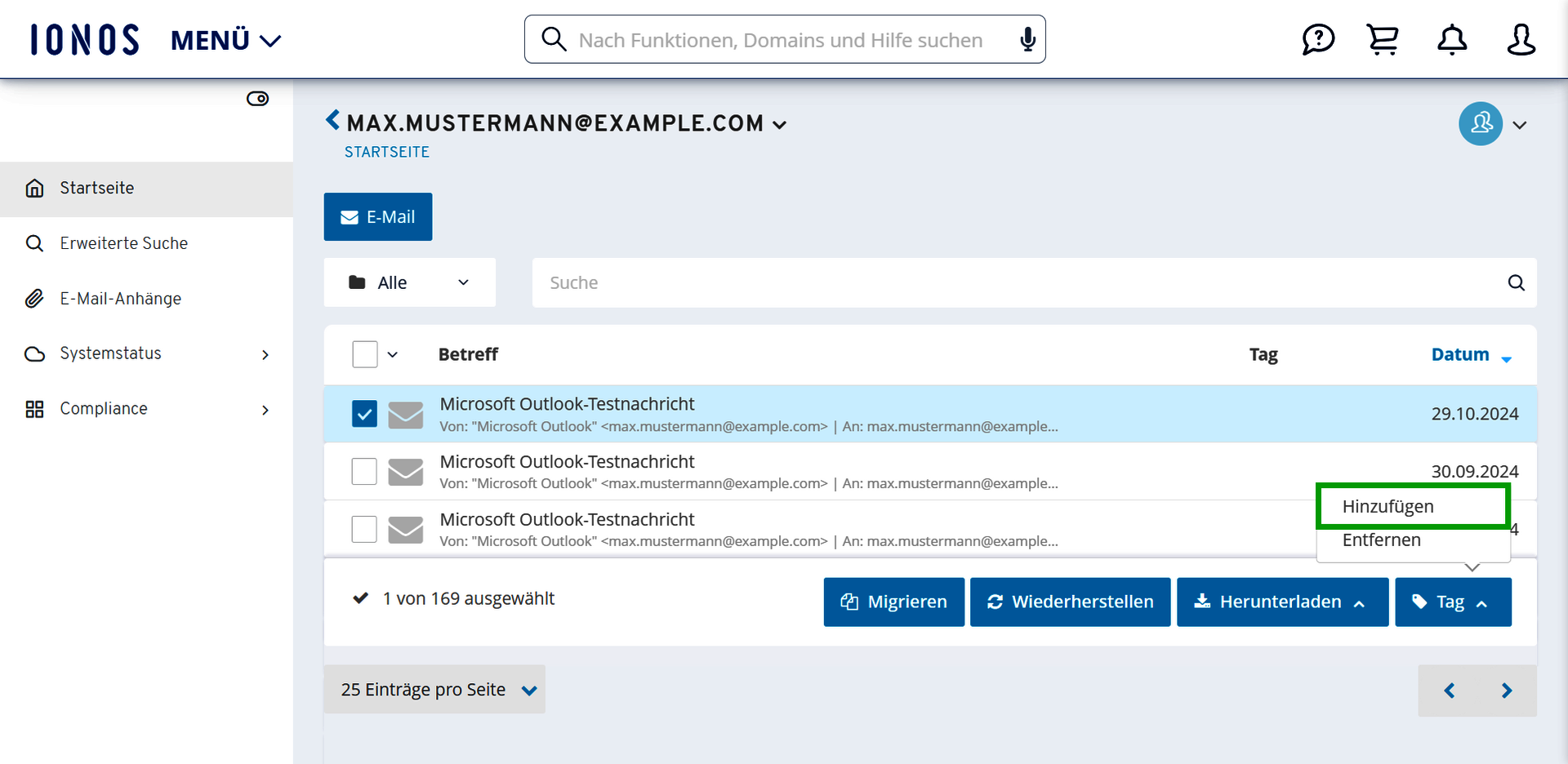The width and height of the screenshot is (1568, 764).
Task: Open E-Mail-Anhänge in sidebar
Action: tap(147, 299)
